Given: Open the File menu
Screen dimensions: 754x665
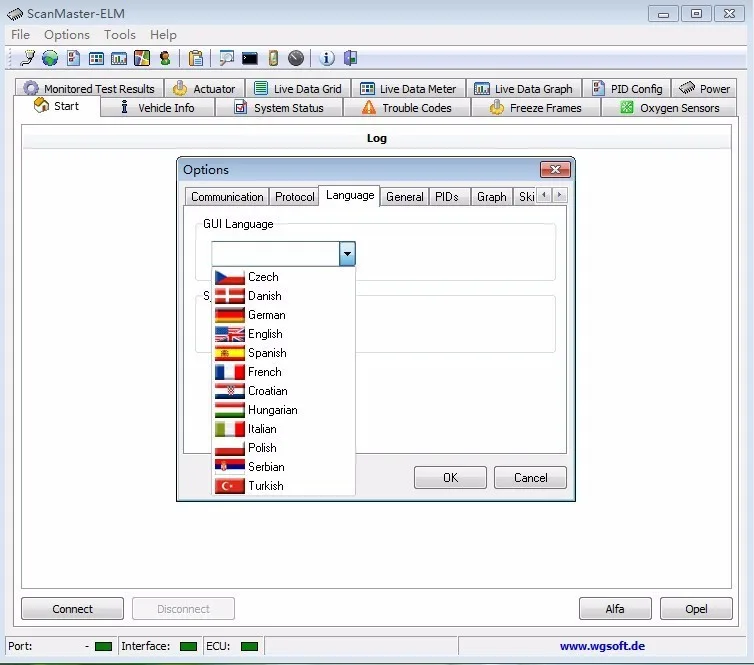Looking at the screenshot, I should pos(20,35).
